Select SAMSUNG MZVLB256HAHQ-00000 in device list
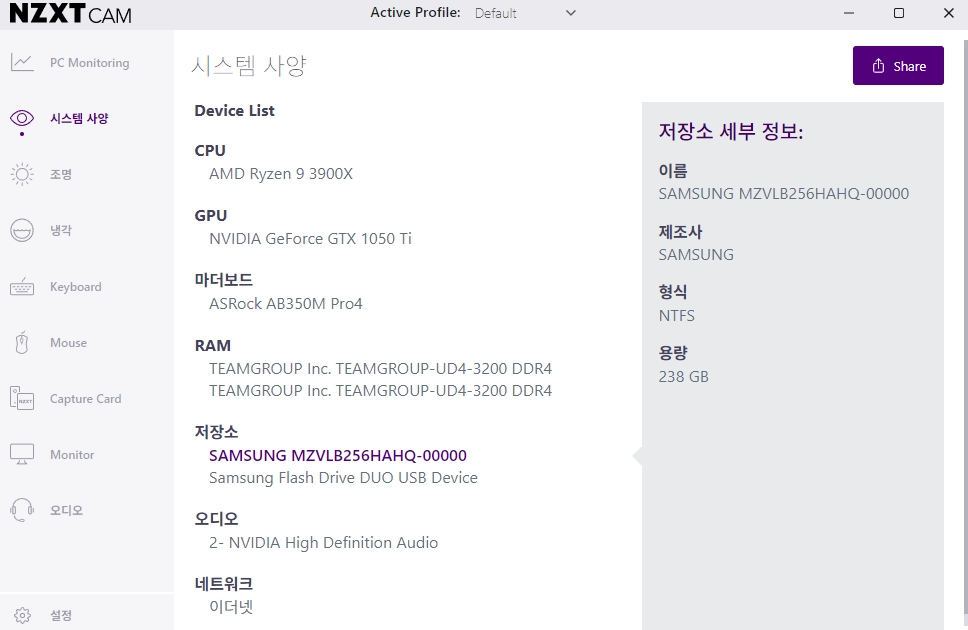The height and width of the screenshot is (630, 968). [x=338, y=456]
